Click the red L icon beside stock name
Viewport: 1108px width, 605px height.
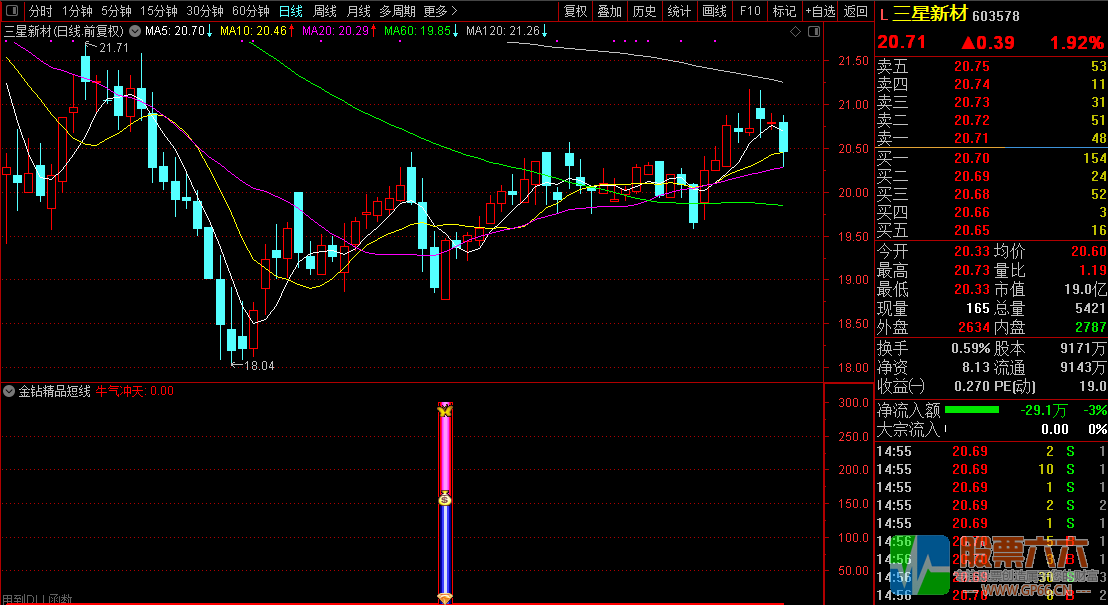click(x=883, y=14)
